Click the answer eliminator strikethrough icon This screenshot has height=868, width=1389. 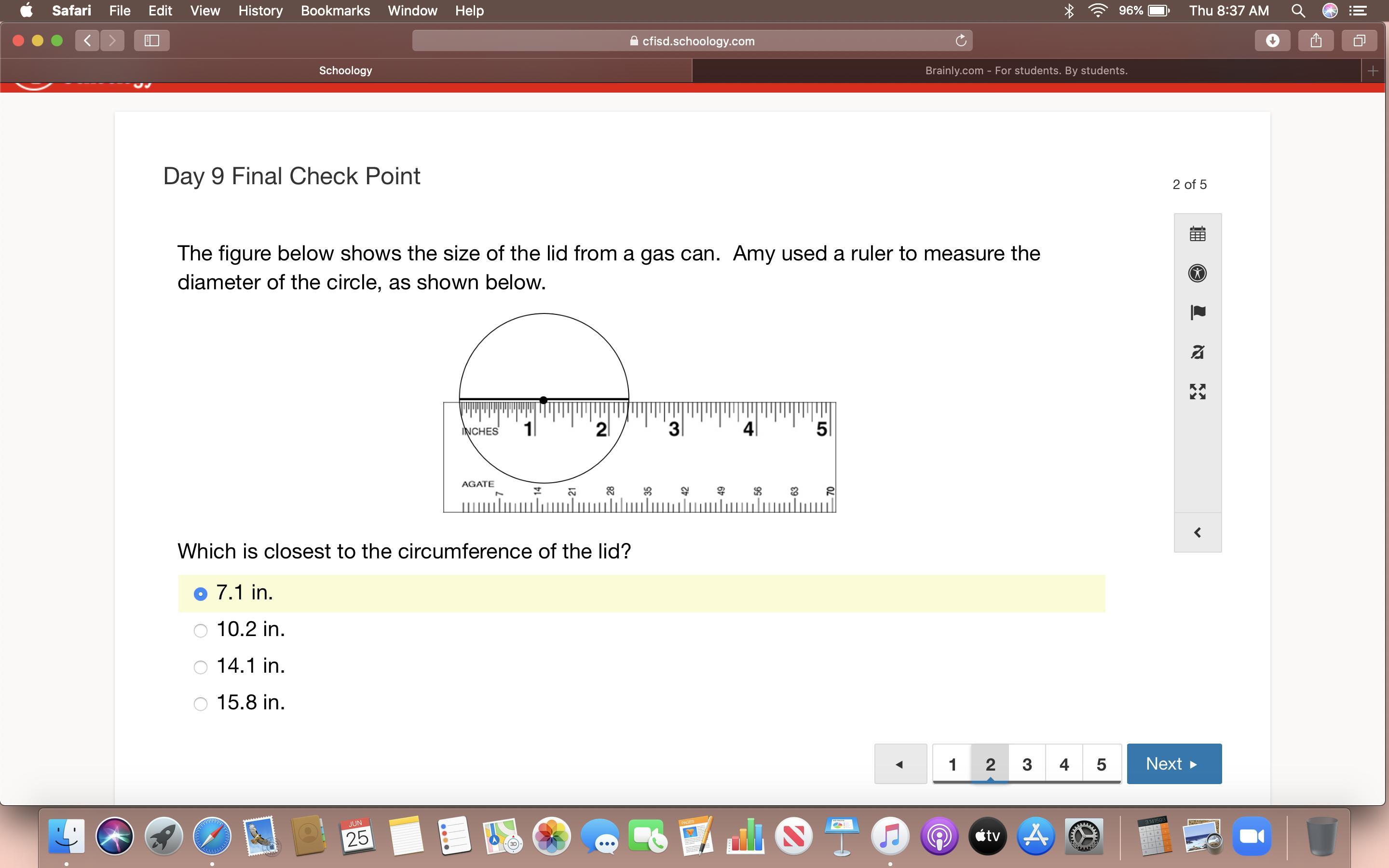(x=1198, y=352)
